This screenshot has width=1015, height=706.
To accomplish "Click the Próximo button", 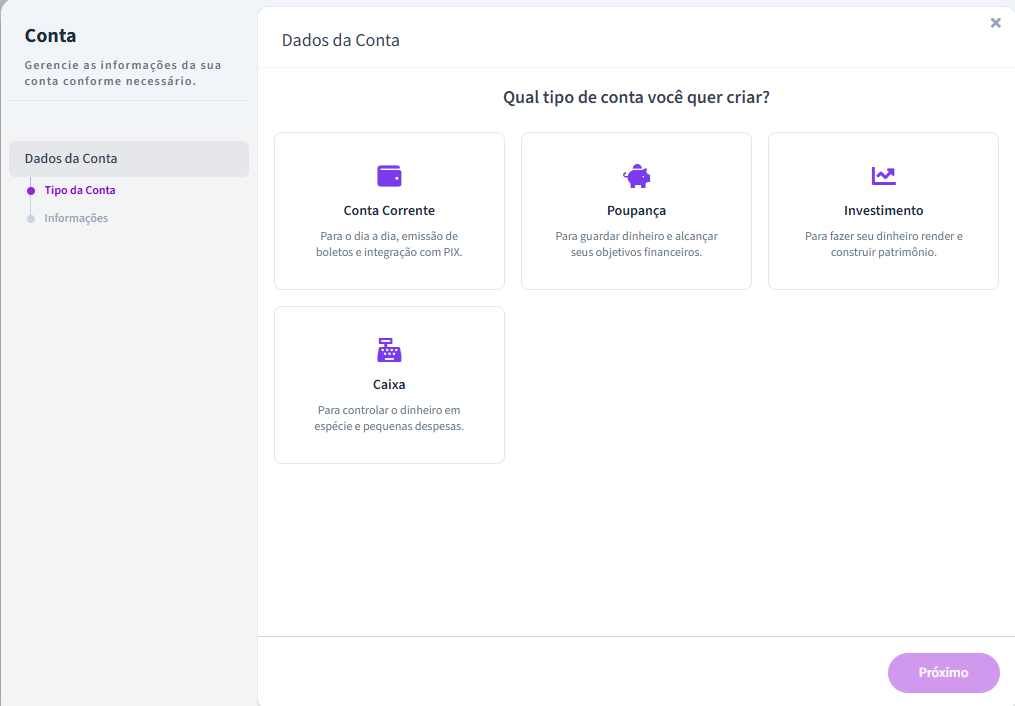I will 944,673.
